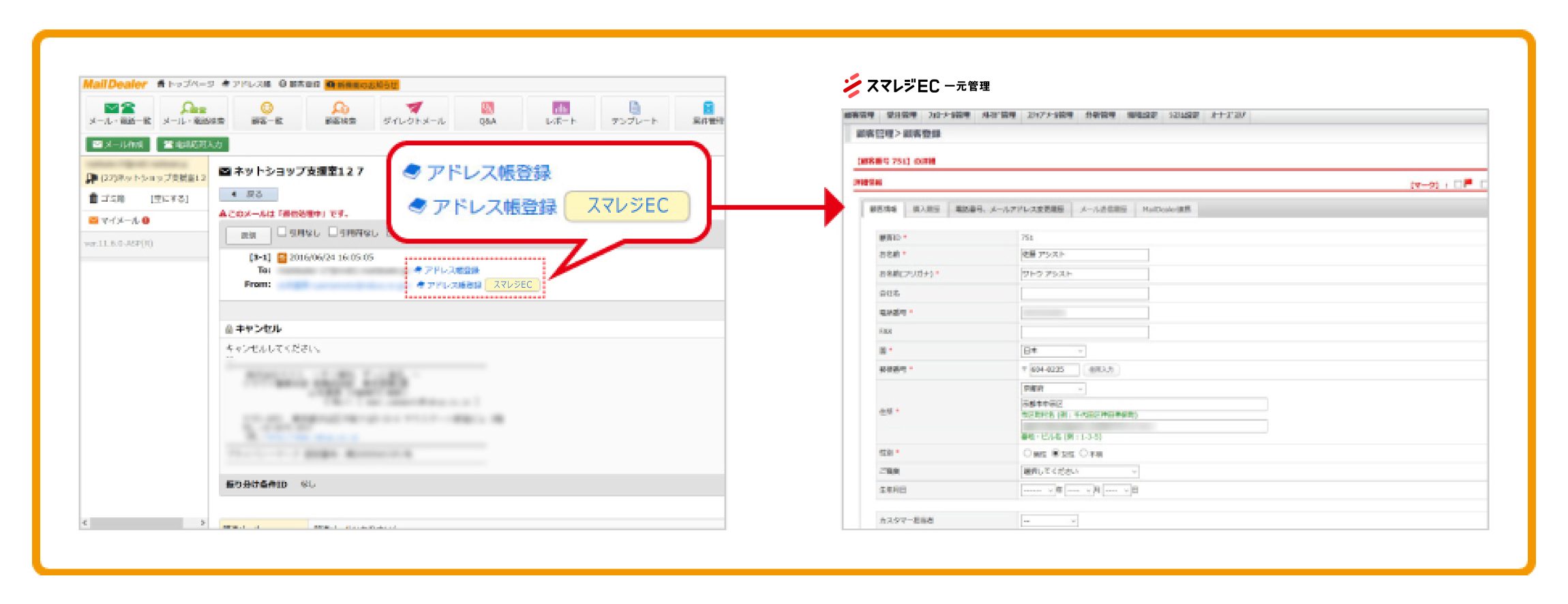Open the 環境設定 menu in スマレジEC
Image resolution: width=1568 pixels, height=604 pixels.
coord(1141,115)
